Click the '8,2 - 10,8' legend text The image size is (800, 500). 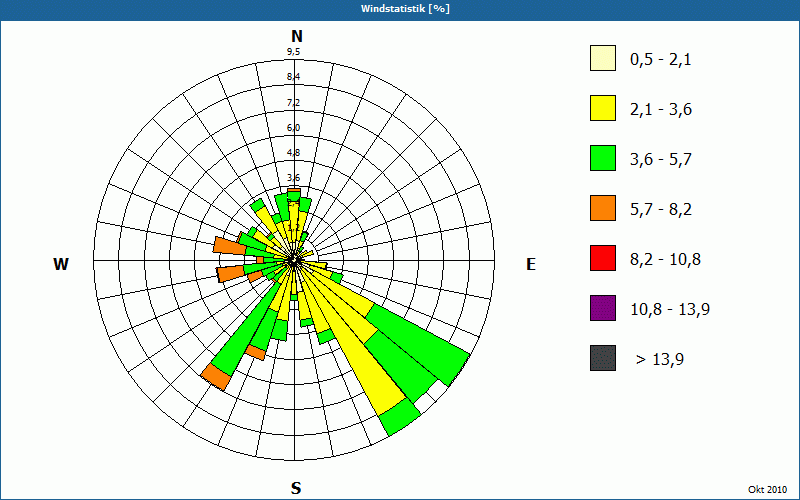coord(665,260)
